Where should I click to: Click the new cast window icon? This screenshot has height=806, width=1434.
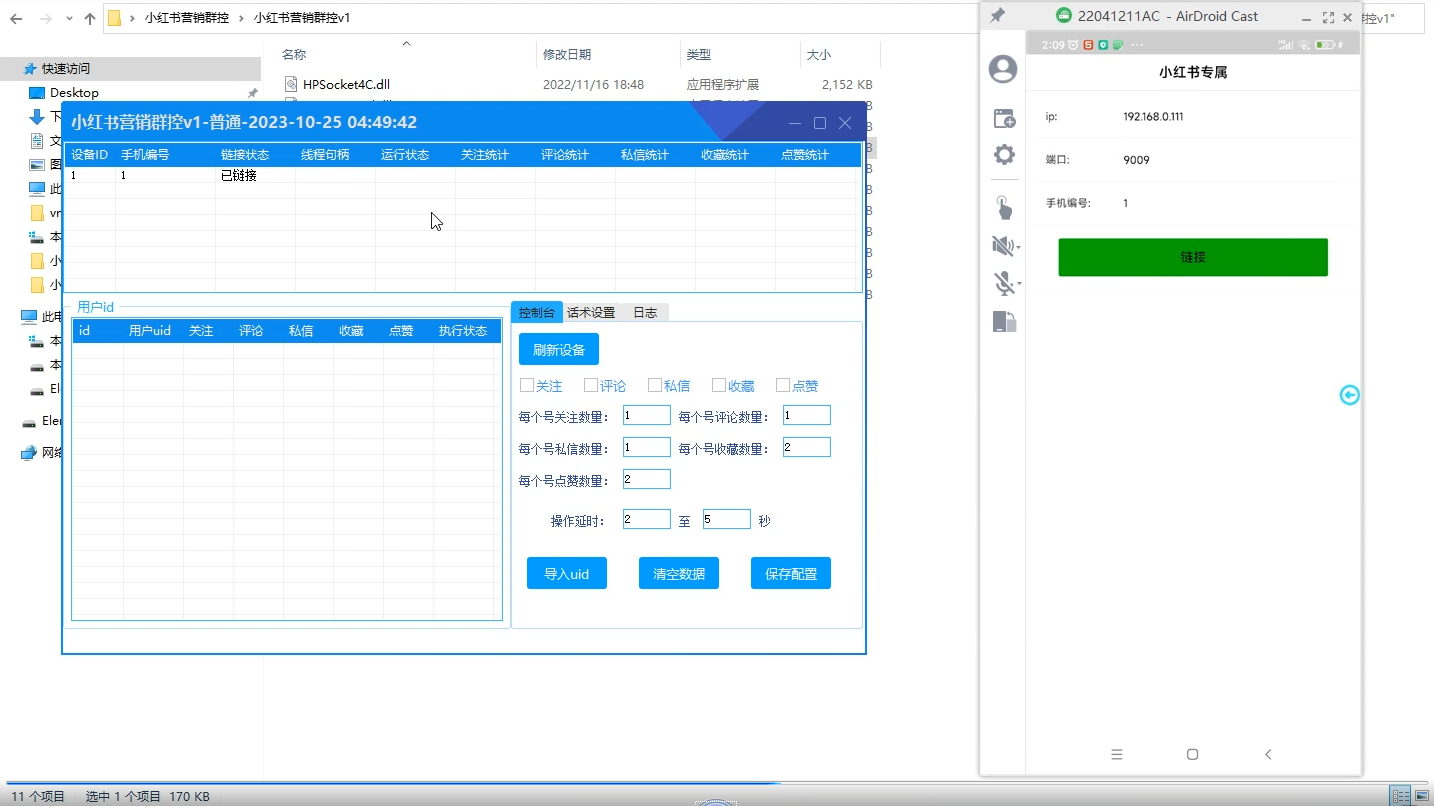pos(1003,118)
